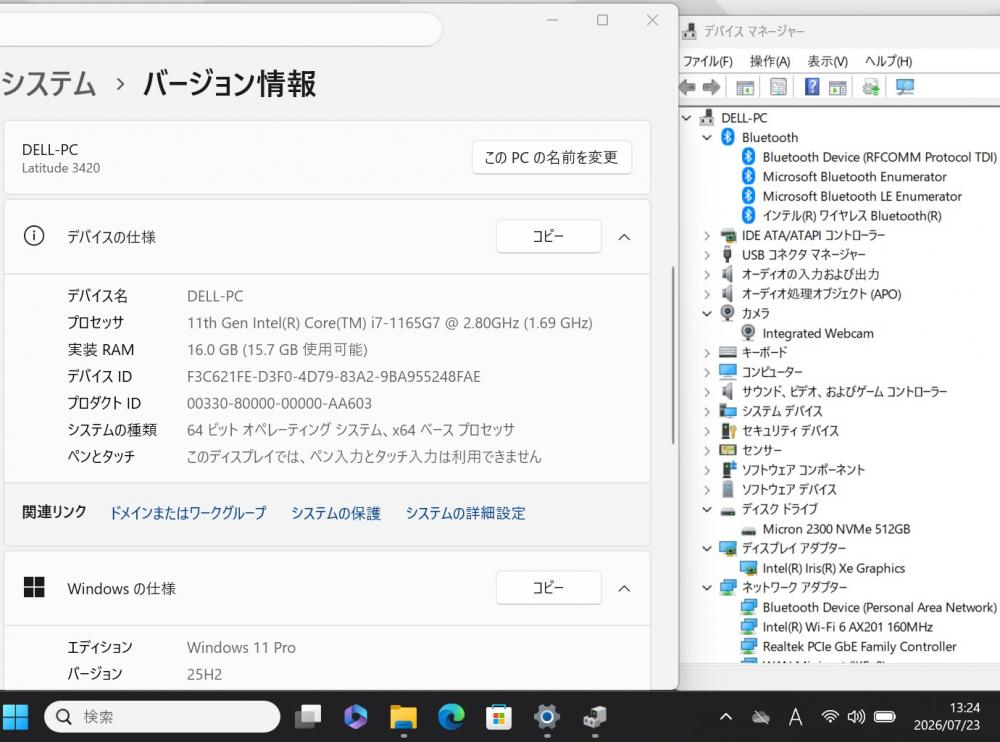Open the ファイル(F) menu
This screenshot has width=1000, height=742.
tap(708, 61)
